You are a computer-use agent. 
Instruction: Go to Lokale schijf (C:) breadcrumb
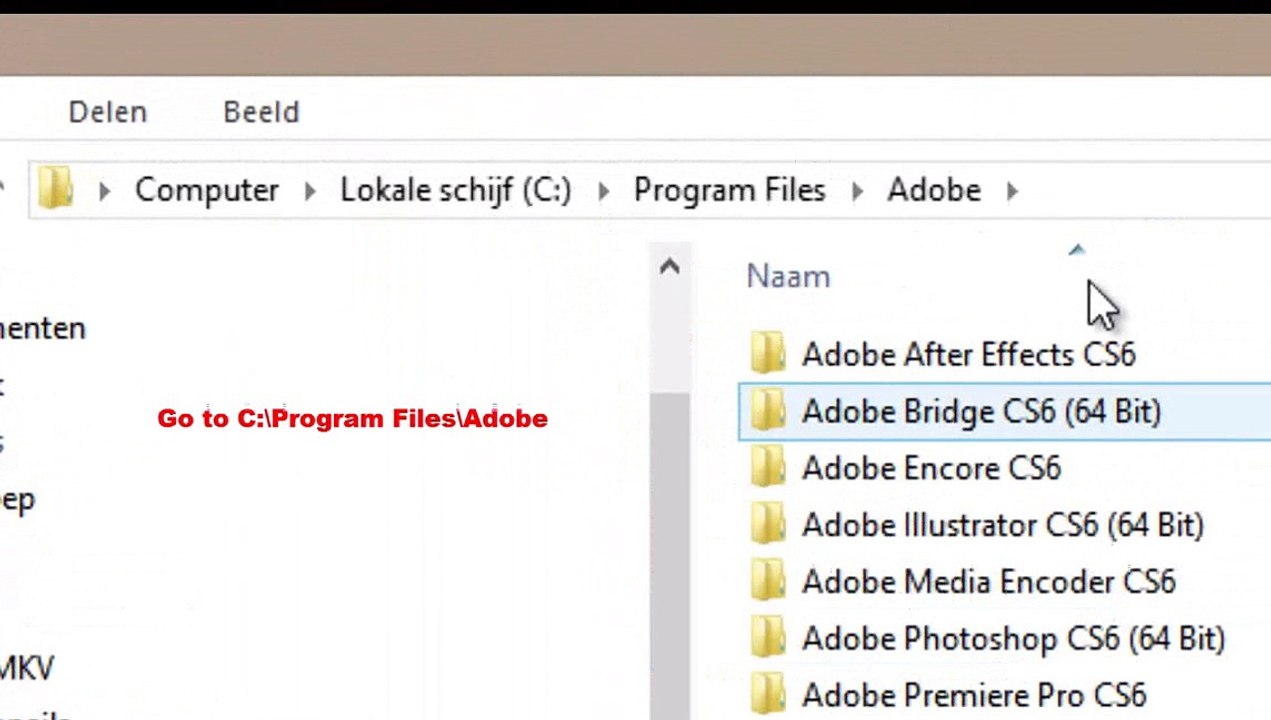pos(456,190)
